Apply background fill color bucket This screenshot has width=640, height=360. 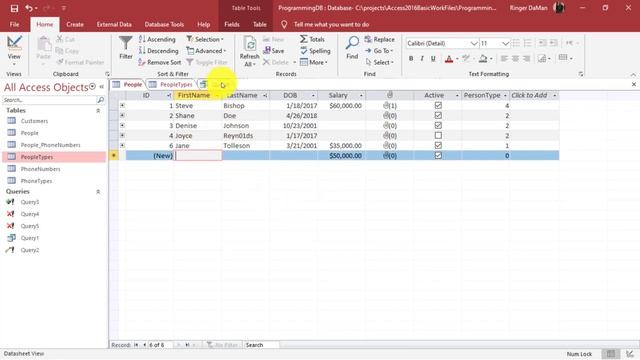(483, 59)
